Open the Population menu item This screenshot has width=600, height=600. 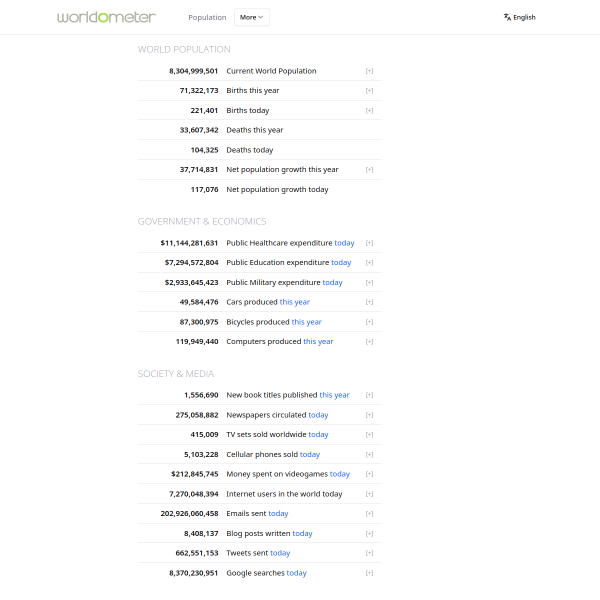(x=207, y=17)
